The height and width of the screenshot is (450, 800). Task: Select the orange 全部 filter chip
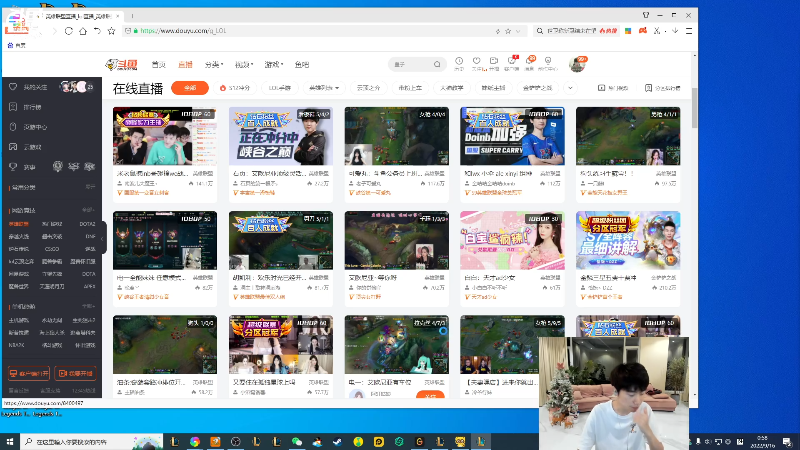tap(190, 88)
